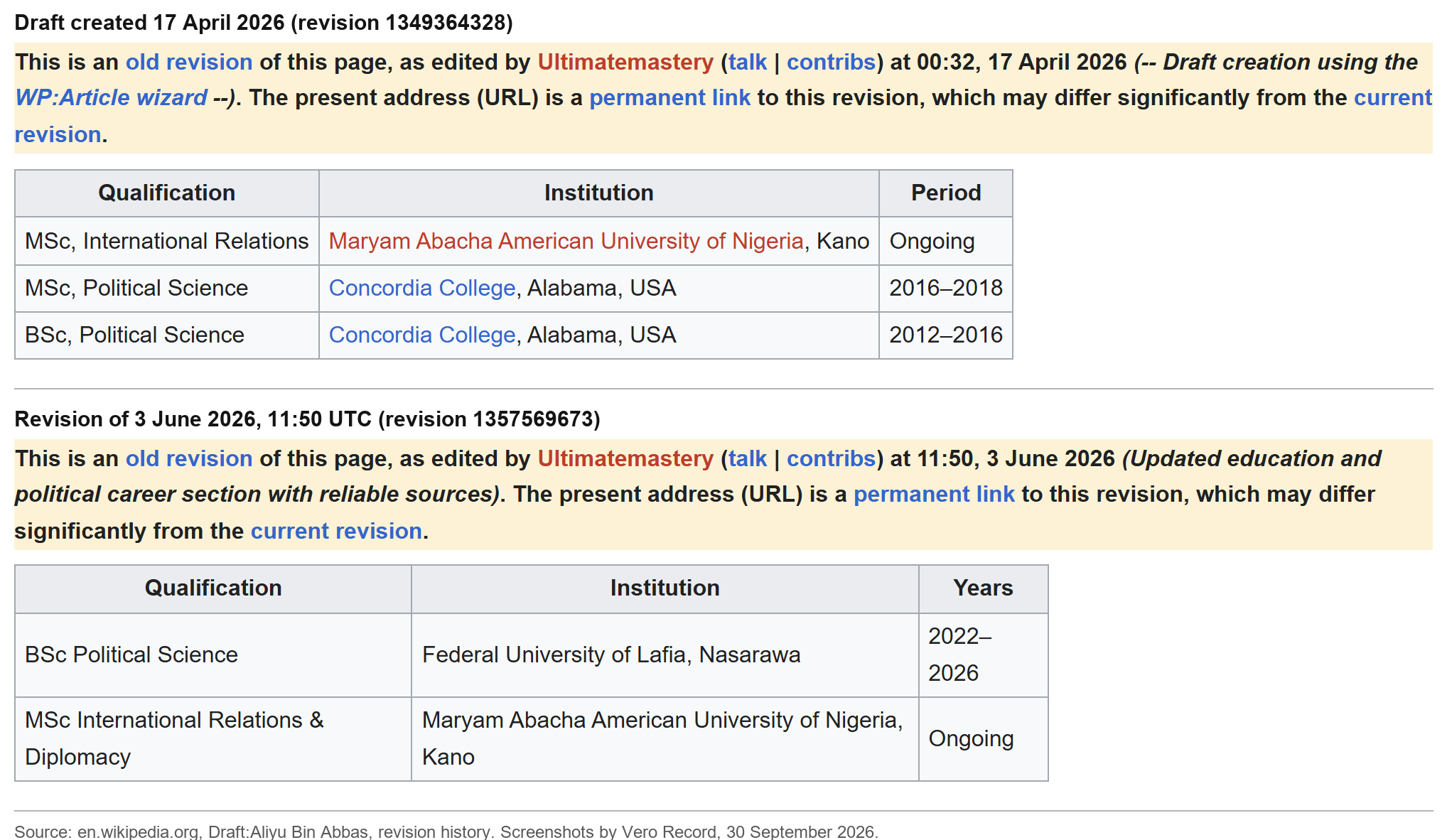The height and width of the screenshot is (840, 1447).
Task: Select 'Maryam Abacha American University of Nigeria, Kano' plain cell
Action: tap(665, 739)
